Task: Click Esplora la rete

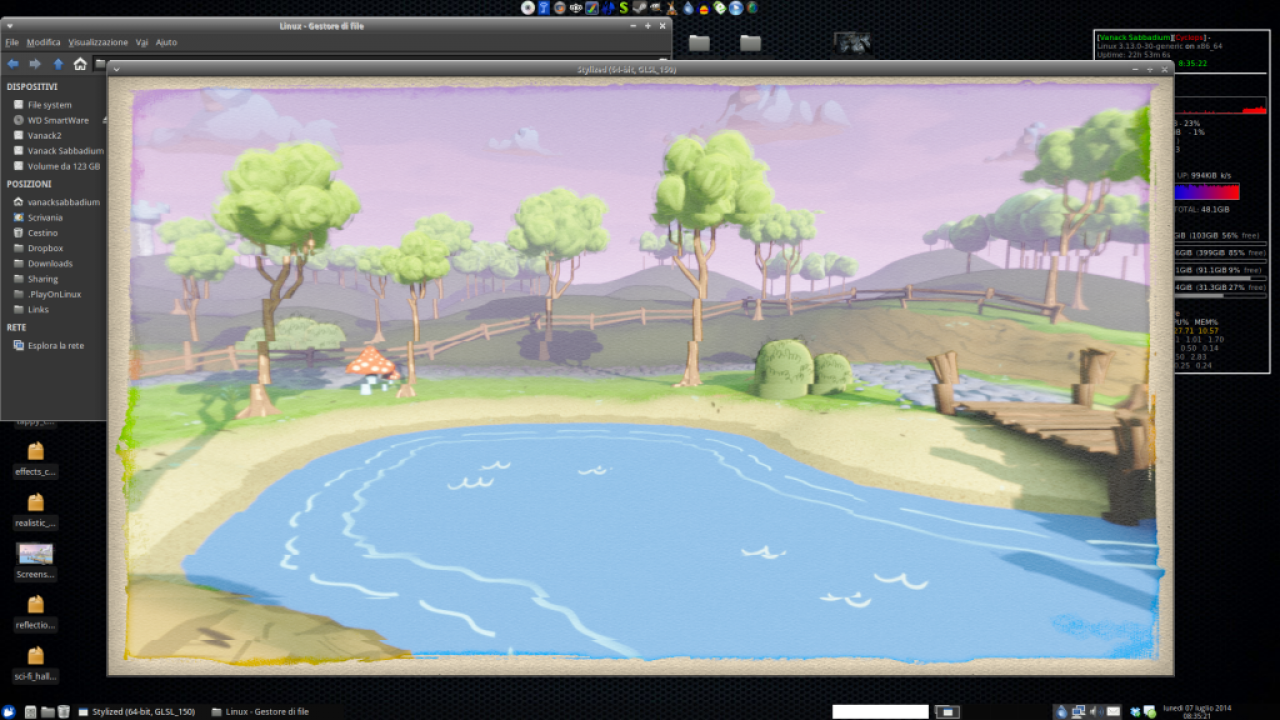Action: pyautogui.click(x=55, y=346)
